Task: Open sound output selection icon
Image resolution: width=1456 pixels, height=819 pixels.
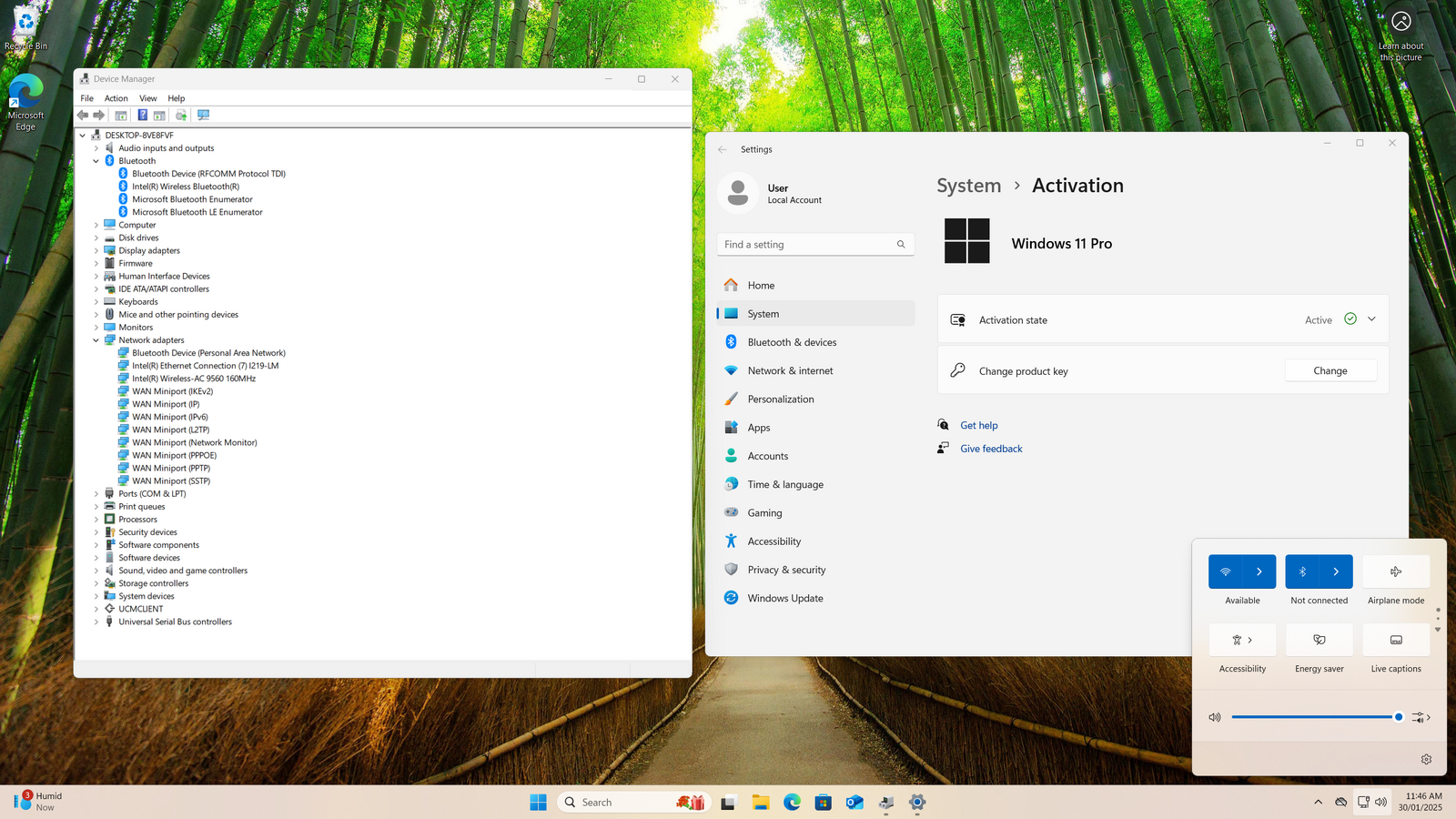Action: (1421, 717)
